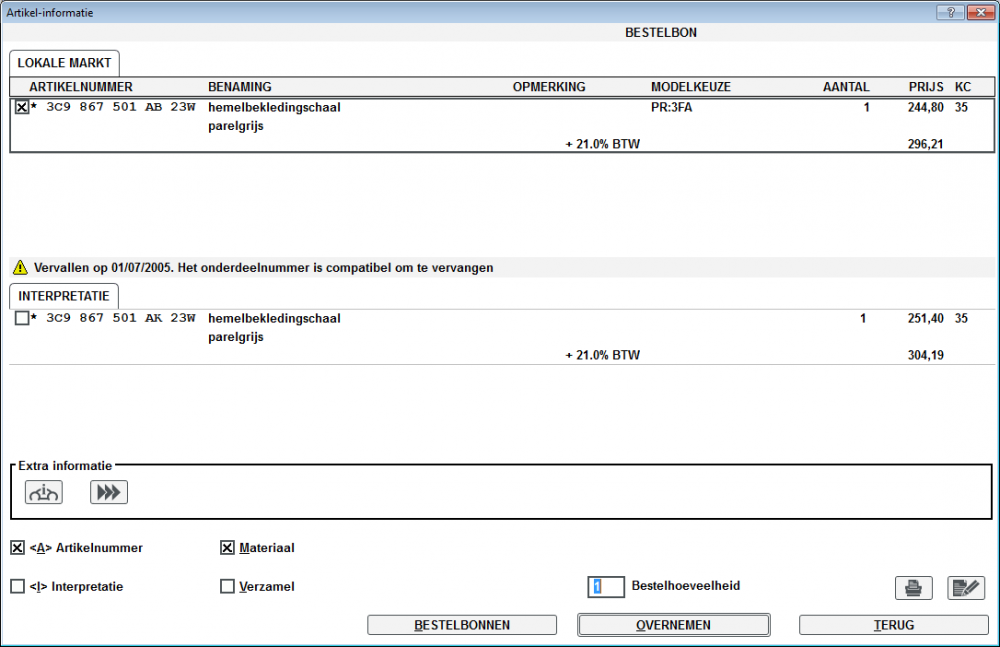Viewport: 1000px width, 647px height.
Task: Uncheck the Materiaal checkbox
Action: pos(227,548)
